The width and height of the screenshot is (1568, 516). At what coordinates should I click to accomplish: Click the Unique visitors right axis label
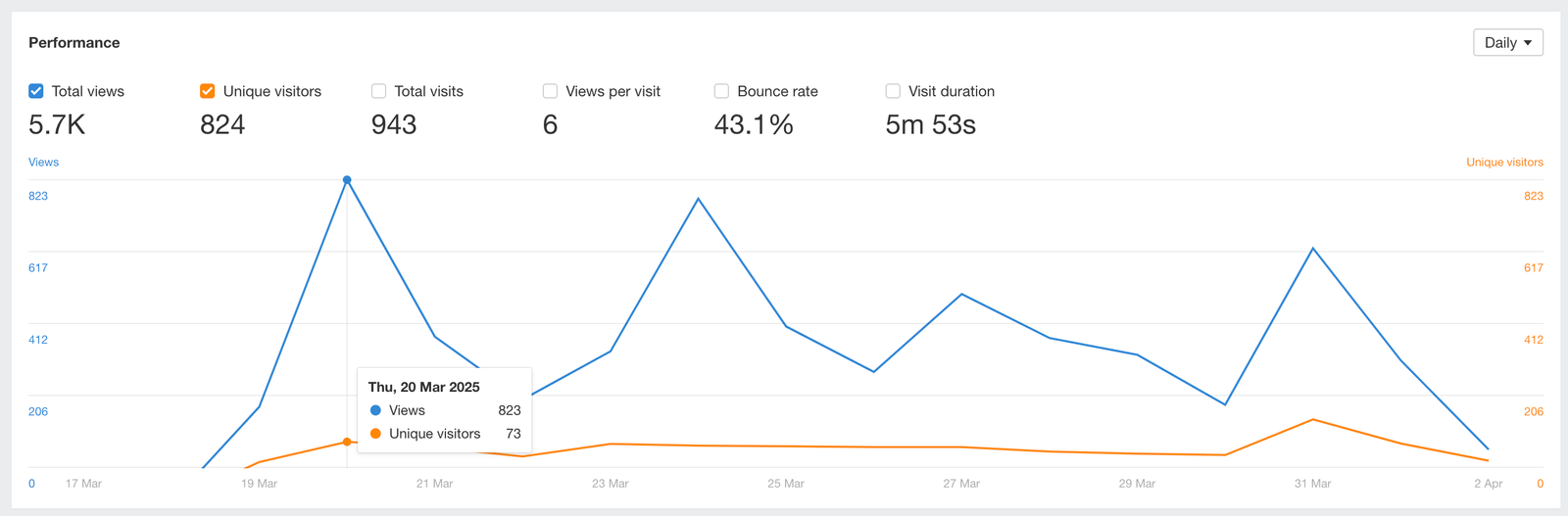1504,163
